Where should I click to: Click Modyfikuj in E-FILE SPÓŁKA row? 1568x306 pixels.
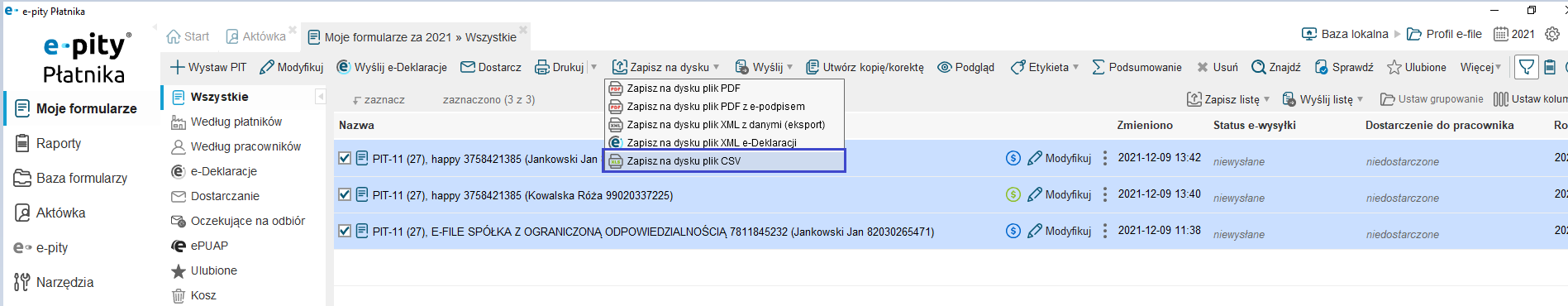1059,231
